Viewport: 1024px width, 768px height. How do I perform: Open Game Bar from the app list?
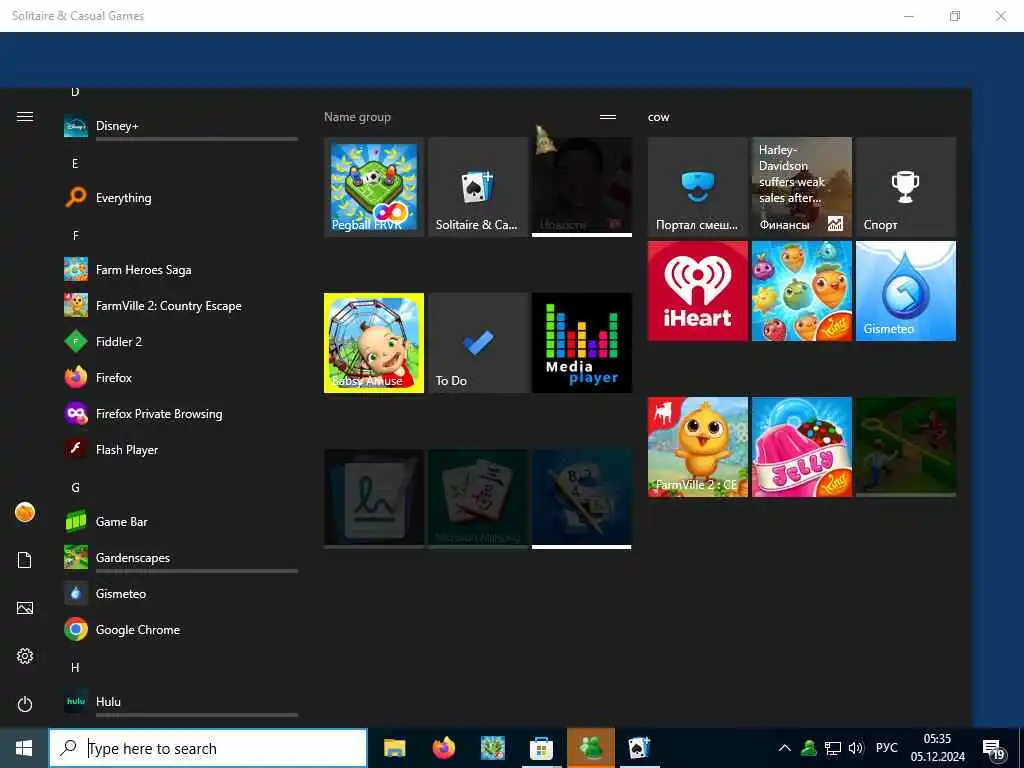[x=181, y=521]
